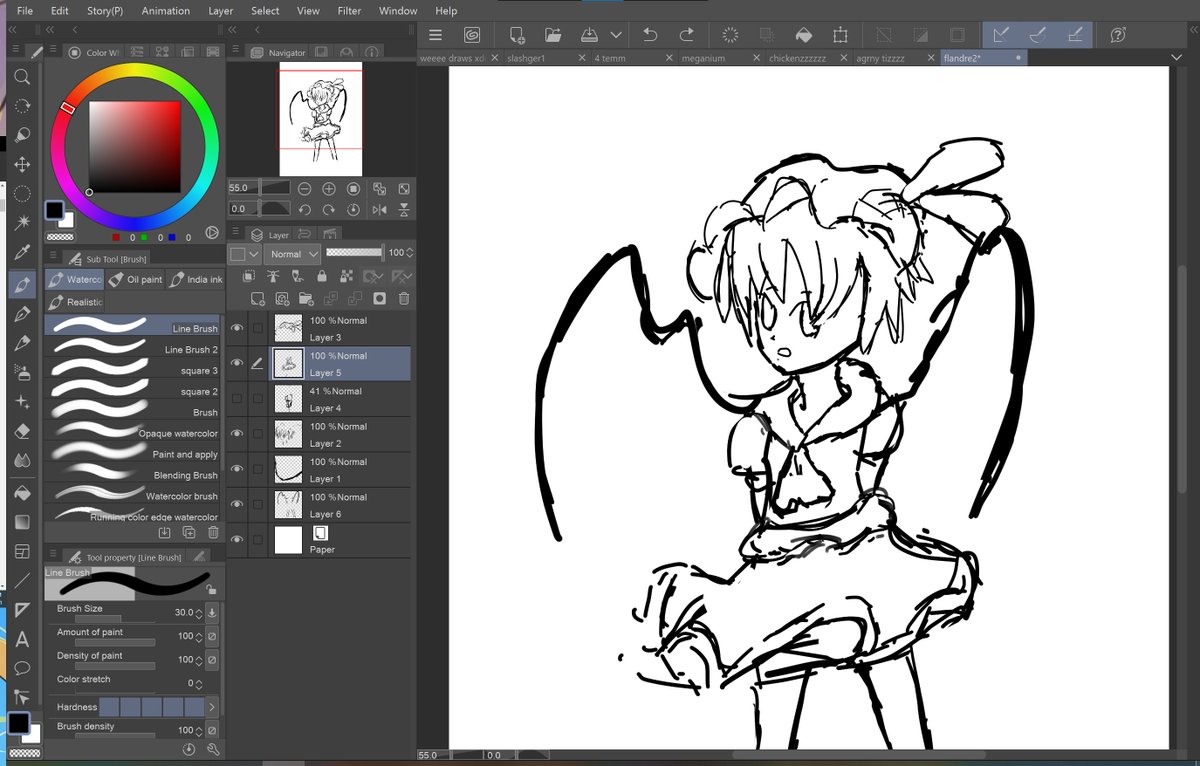Click New raster layer icon
The width and height of the screenshot is (1200, 766).
click(x=258, y=298)
